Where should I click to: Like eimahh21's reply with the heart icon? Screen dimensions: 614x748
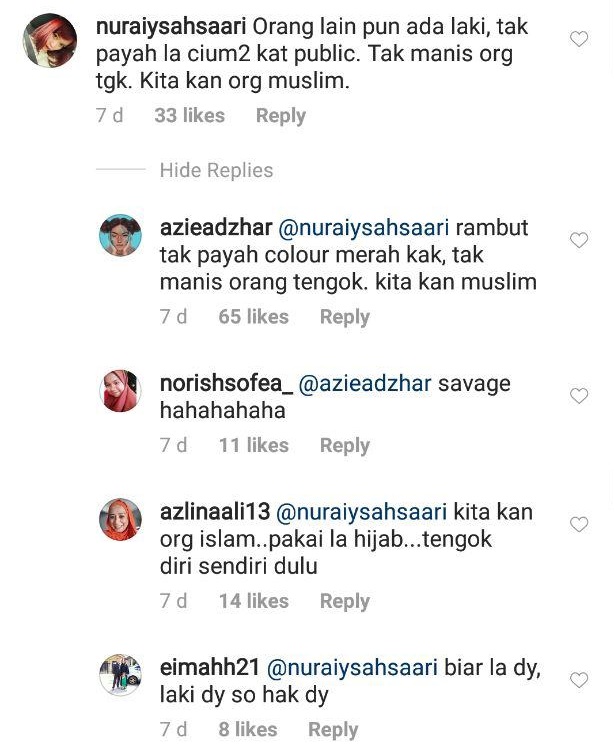tap(579, 680)
